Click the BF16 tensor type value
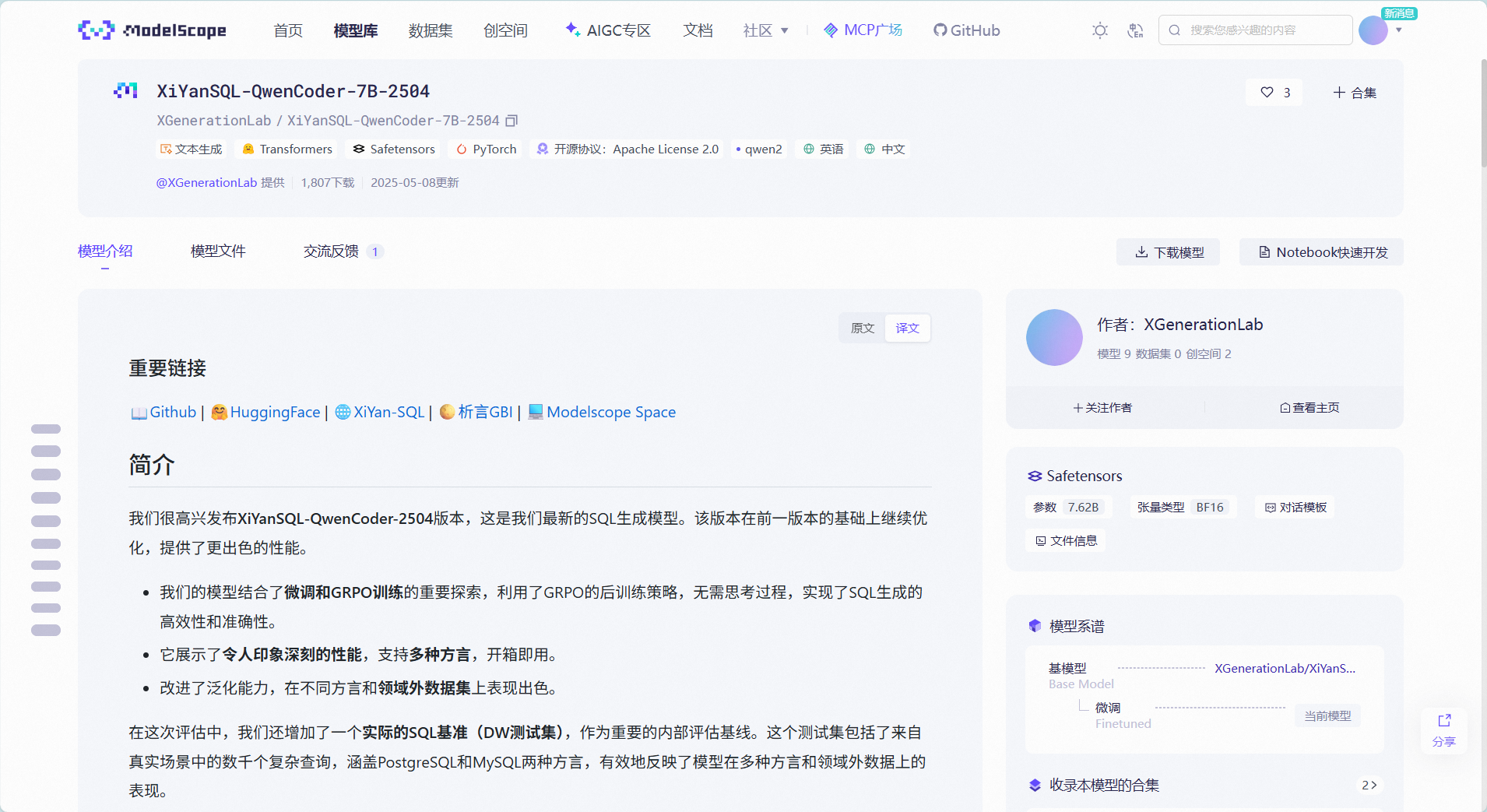 pos(1210,507)
